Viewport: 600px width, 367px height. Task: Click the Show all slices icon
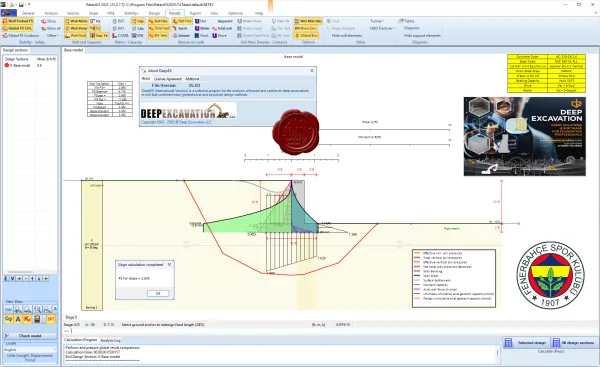pyautogui.click(x=43, y=28)
